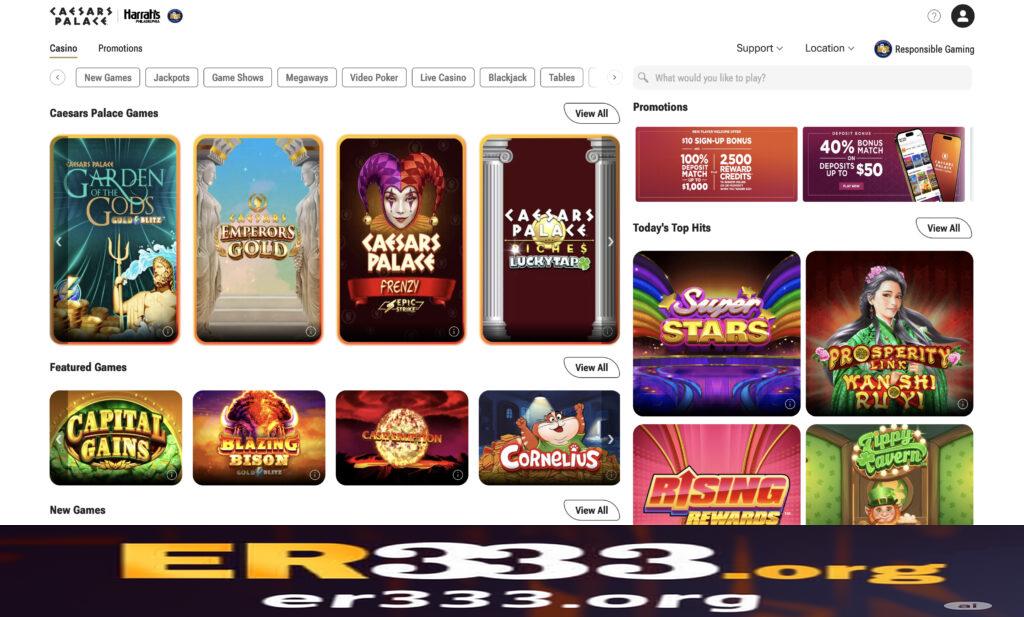Click the help question mark icon
The image size is (1024, 617).
tap(934, 16)
